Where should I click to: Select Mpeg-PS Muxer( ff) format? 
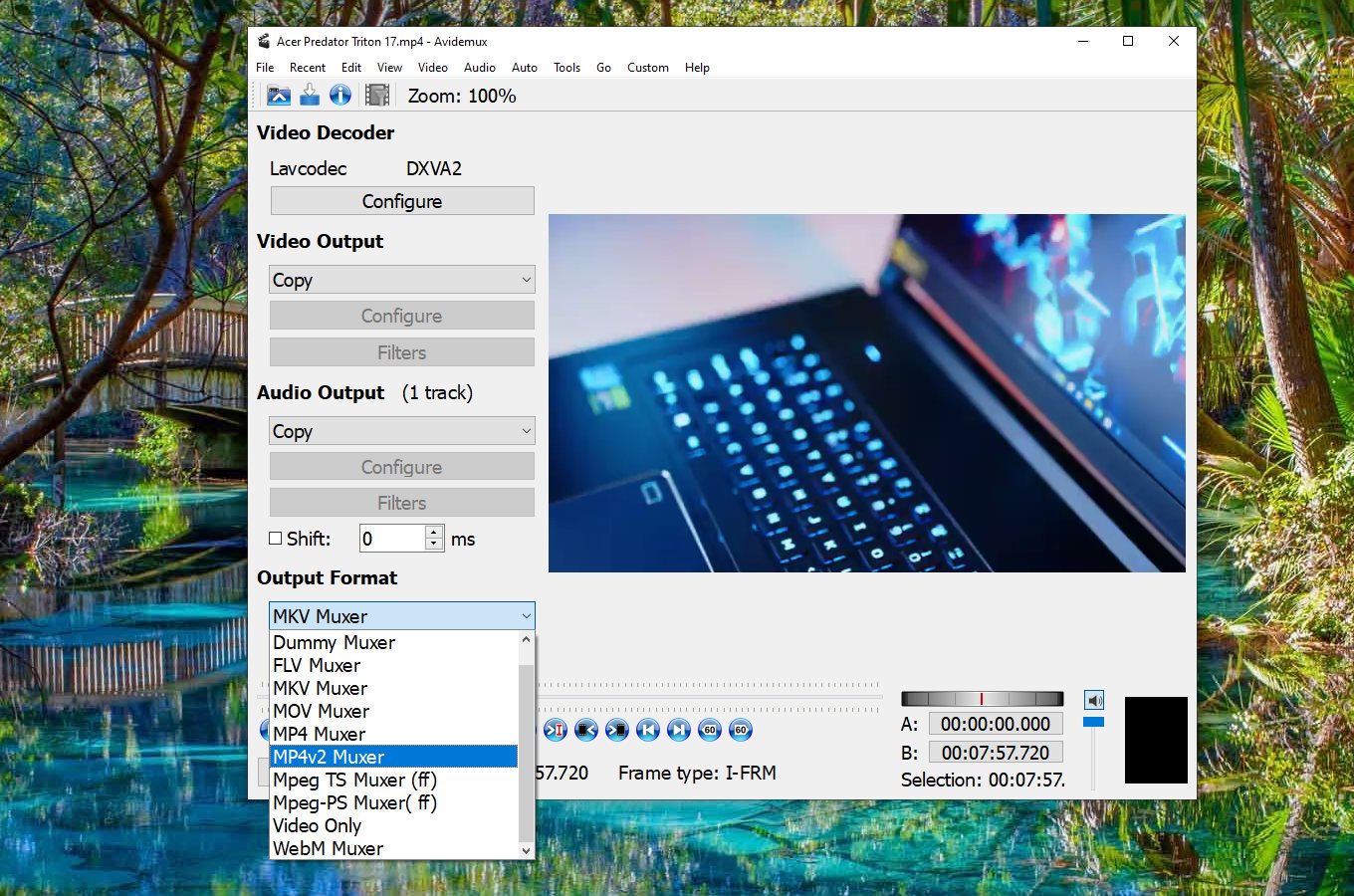[x=394, y=803]
